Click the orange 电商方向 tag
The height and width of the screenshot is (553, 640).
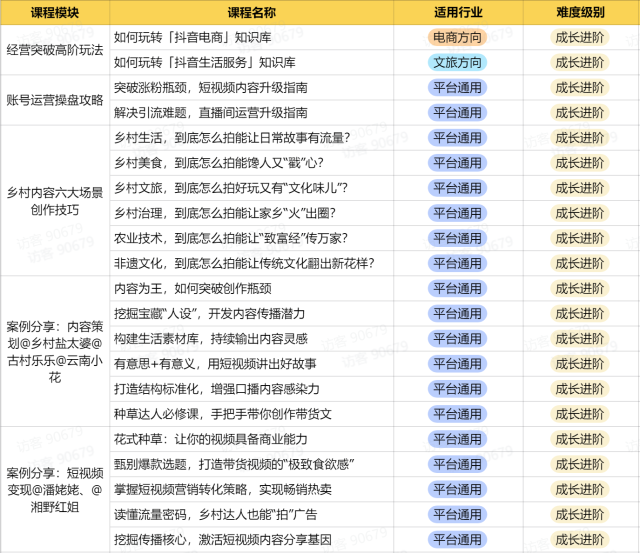point(459,37)
